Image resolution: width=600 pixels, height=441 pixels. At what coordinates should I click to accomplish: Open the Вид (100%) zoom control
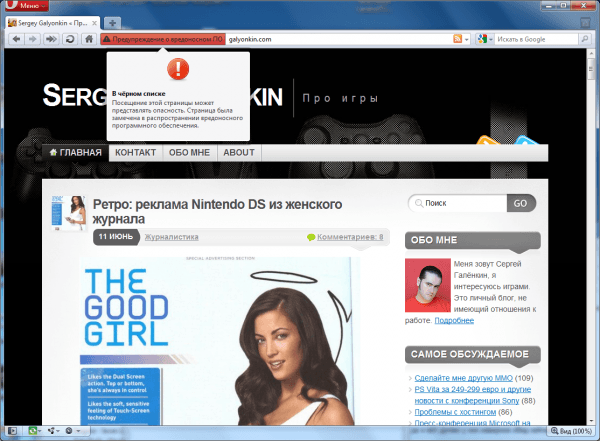[571, 431]
